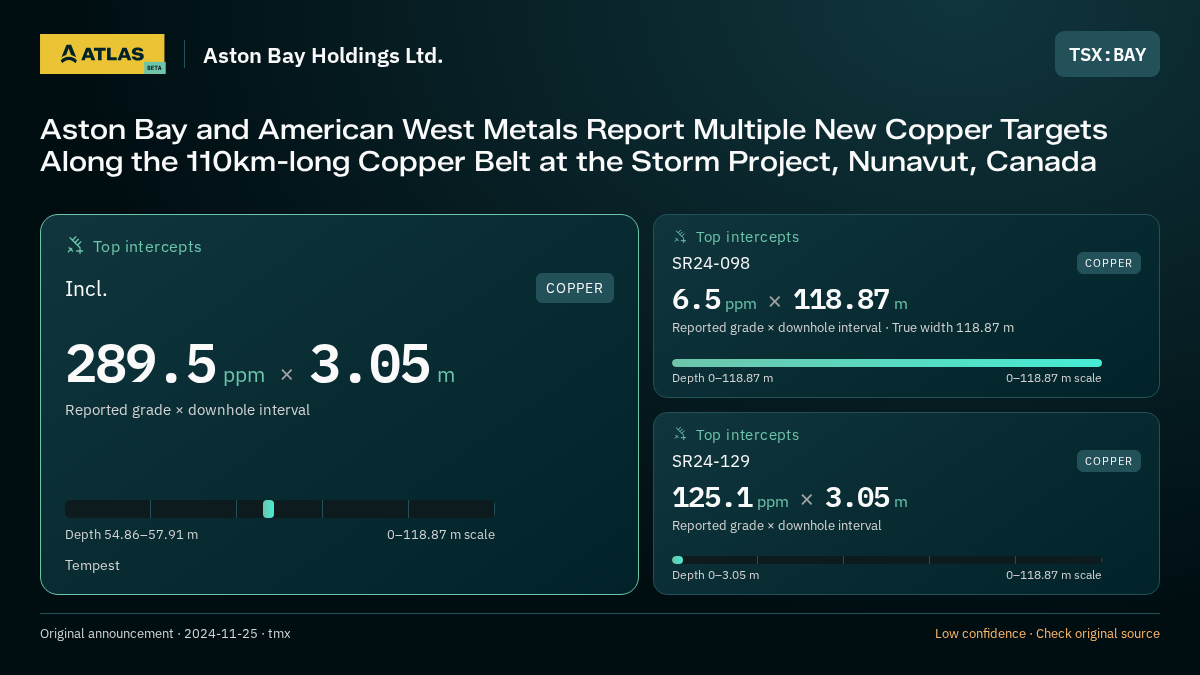Image resolution: width=1200 pixels, height=675 pixels.
Task: Click the drill icon in the SR24-129 card
Action: [x=680, y=434]
